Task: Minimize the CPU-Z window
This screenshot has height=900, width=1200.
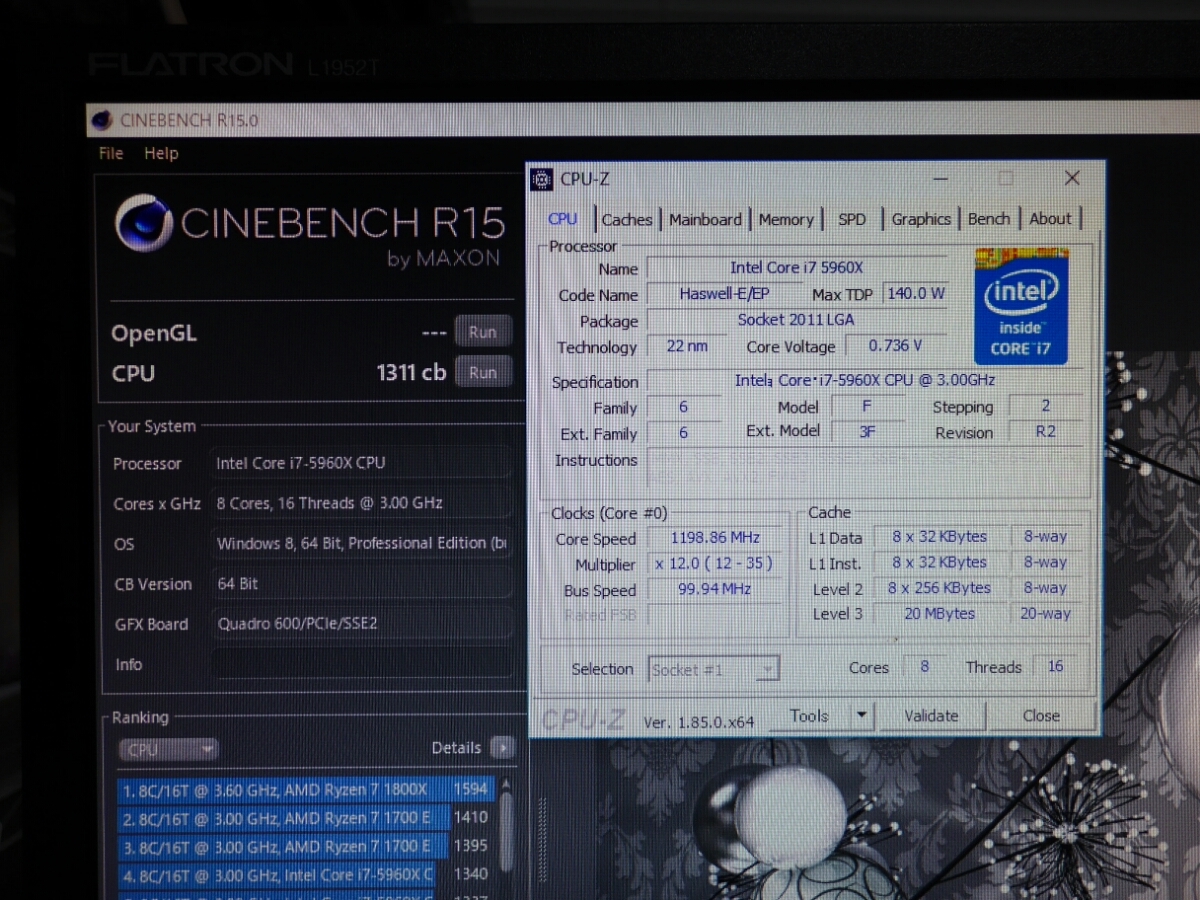Action: [941, 178]
